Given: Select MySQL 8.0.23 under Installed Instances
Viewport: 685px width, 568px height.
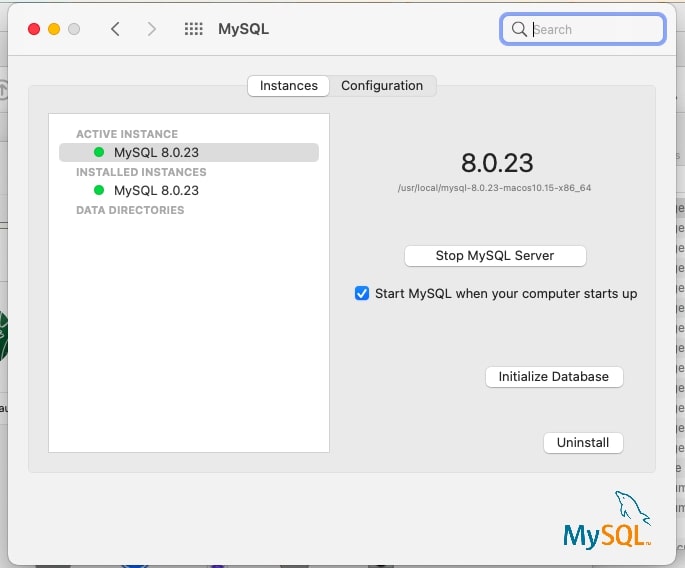Looking at the screenshot, I should 189,190.
